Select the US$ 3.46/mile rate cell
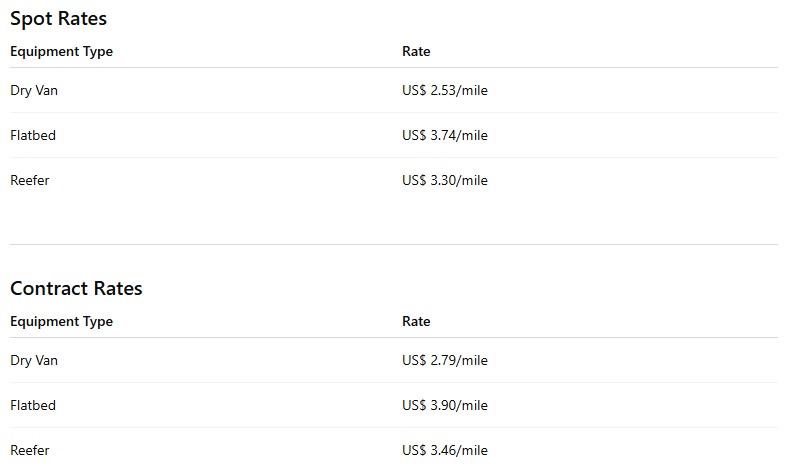787x467 pixels. (445, 450)
